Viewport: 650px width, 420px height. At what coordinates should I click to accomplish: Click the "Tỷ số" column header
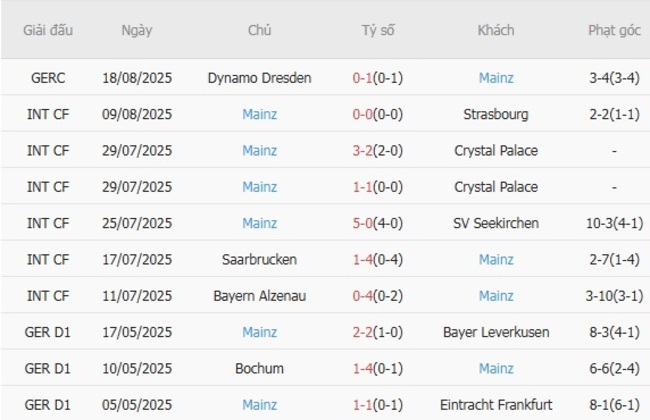(x=378, y=30)
